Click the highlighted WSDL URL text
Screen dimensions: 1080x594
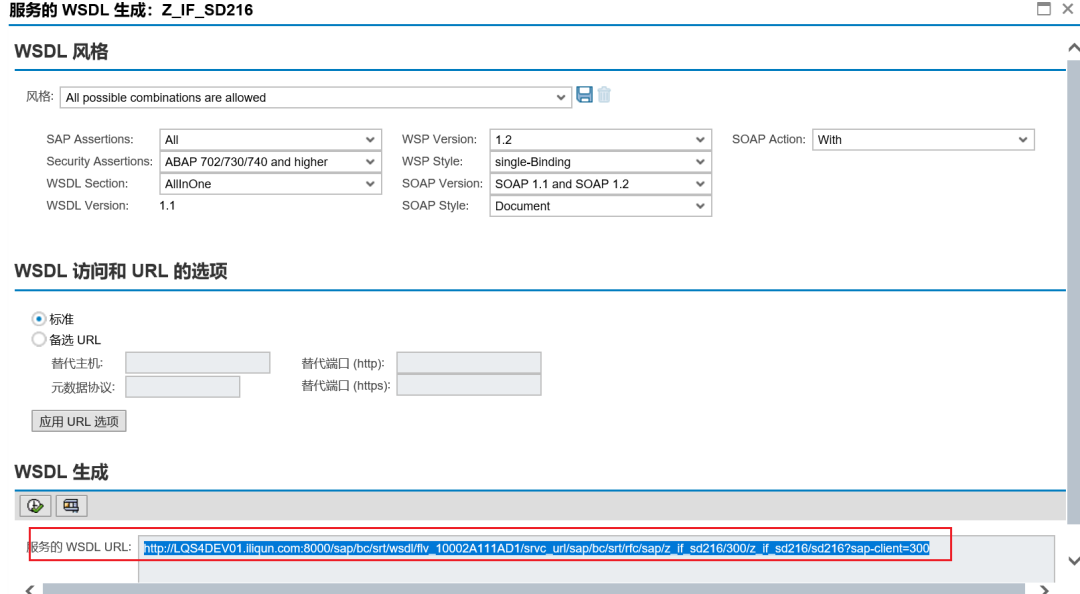536,548
